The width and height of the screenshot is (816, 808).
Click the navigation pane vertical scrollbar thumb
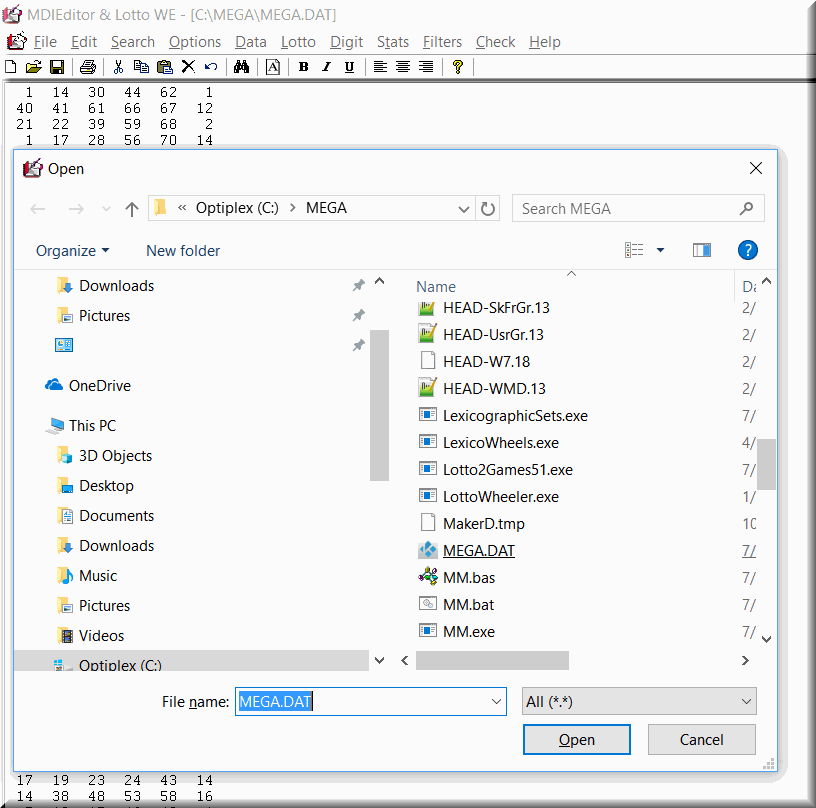[379, 405]
